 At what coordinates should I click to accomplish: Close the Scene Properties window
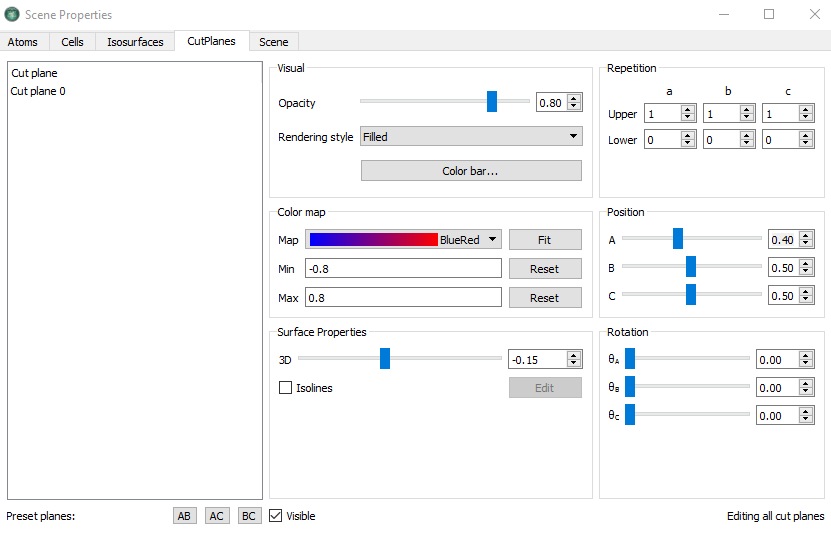(815, 14)
